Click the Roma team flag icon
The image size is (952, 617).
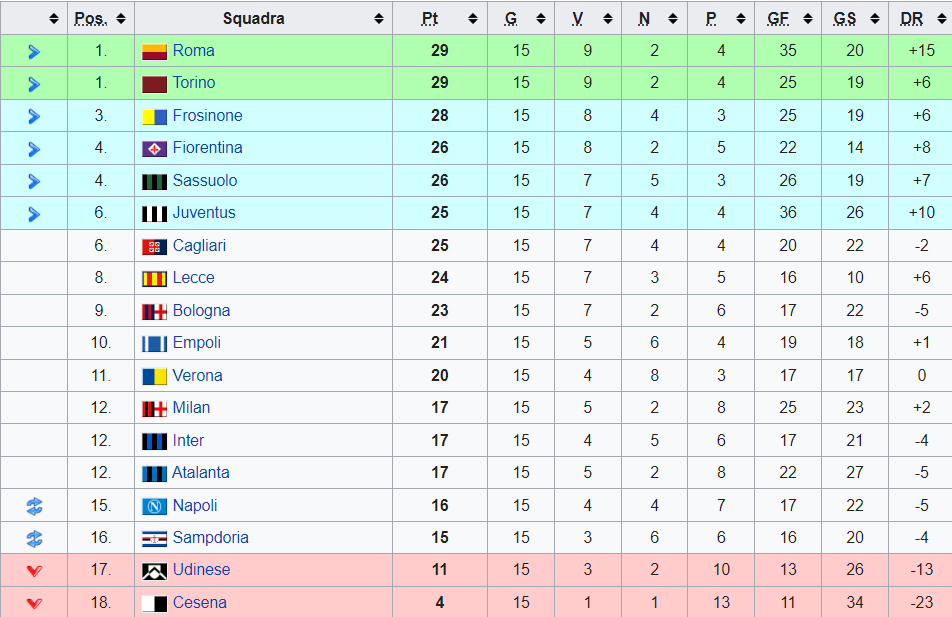(x=154, y=52)
